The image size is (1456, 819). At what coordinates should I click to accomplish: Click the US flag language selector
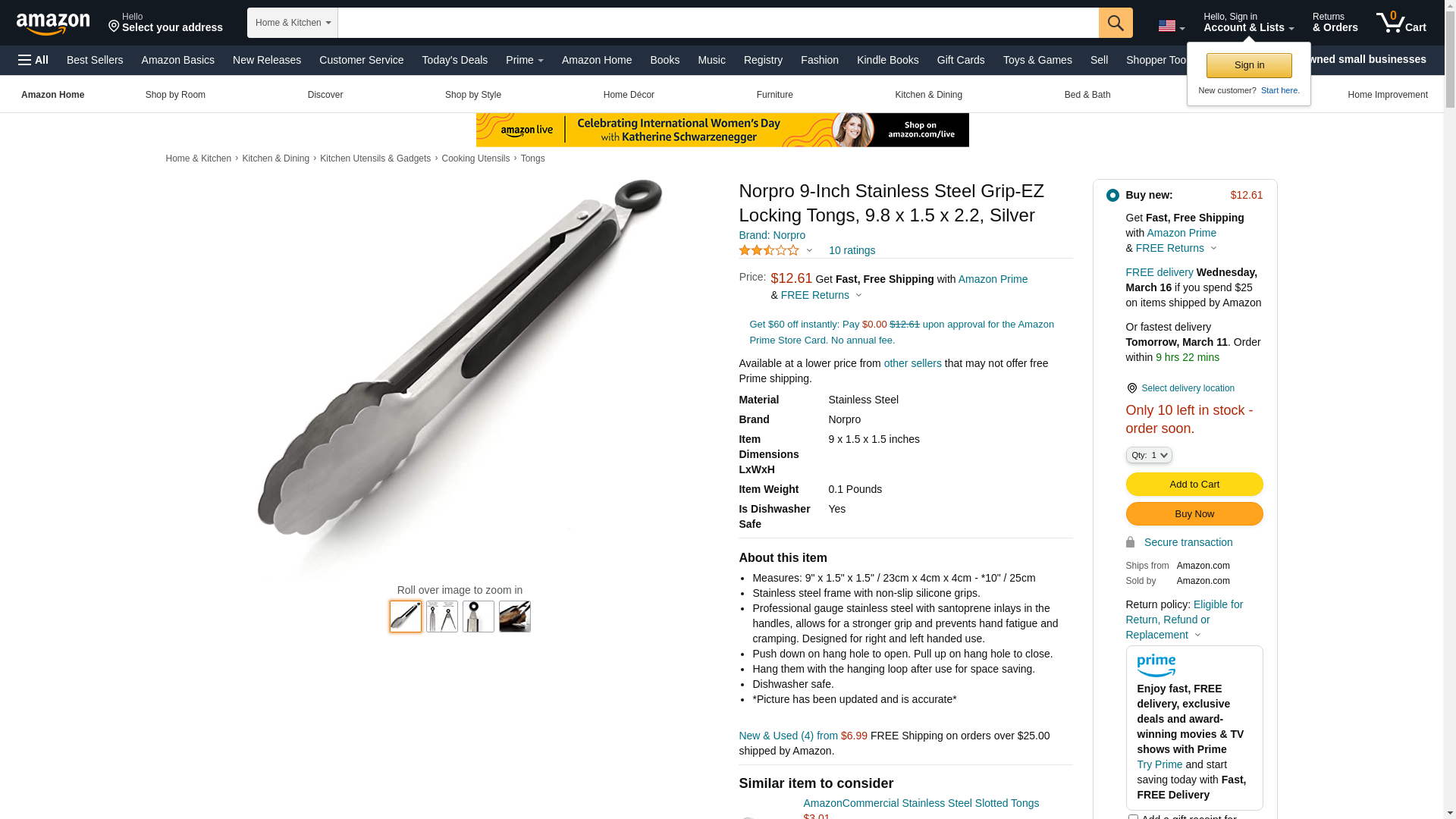tap(1171, 26)
